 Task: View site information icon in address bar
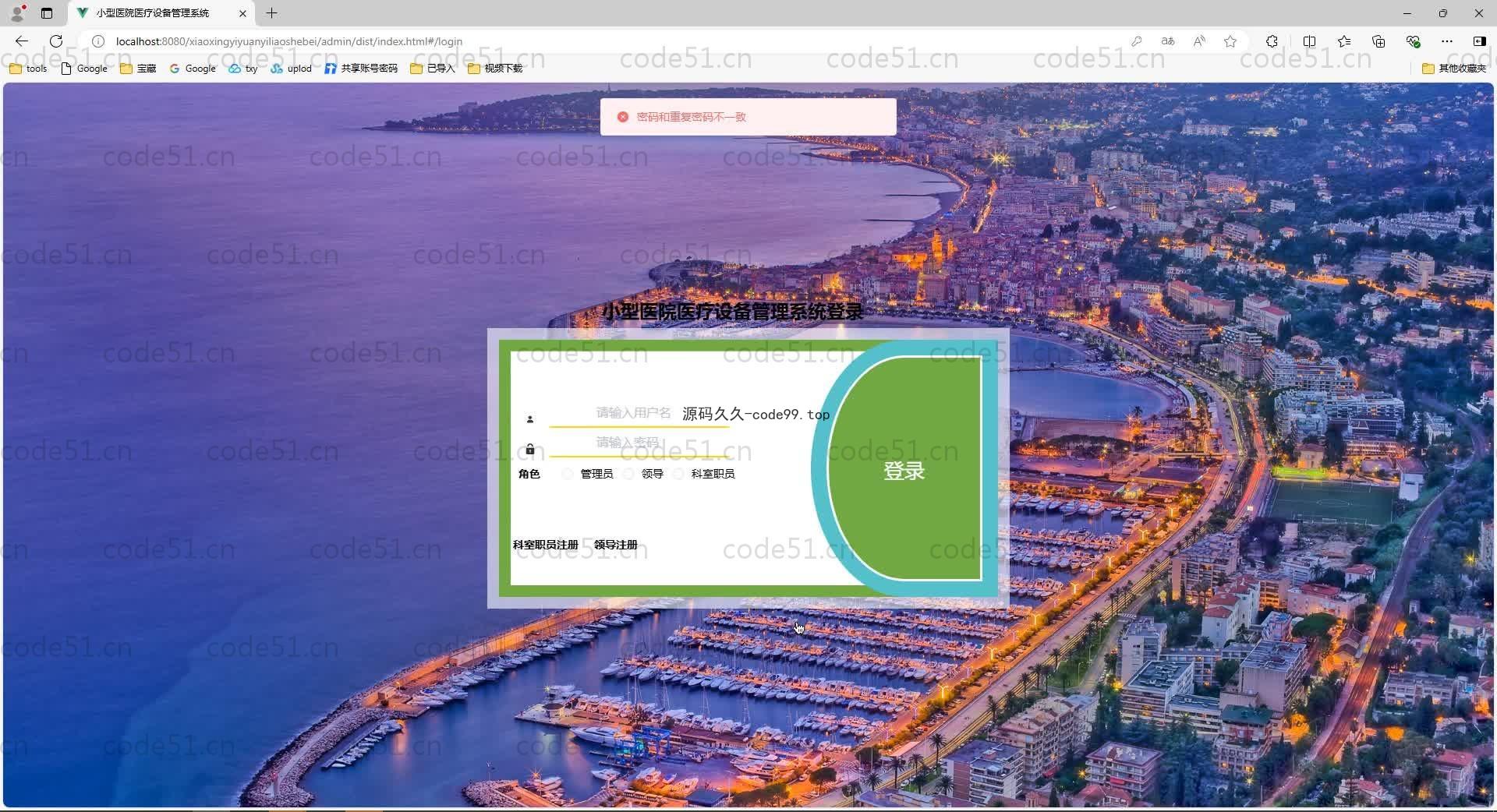pyautogui.click(x=98, y=41)
